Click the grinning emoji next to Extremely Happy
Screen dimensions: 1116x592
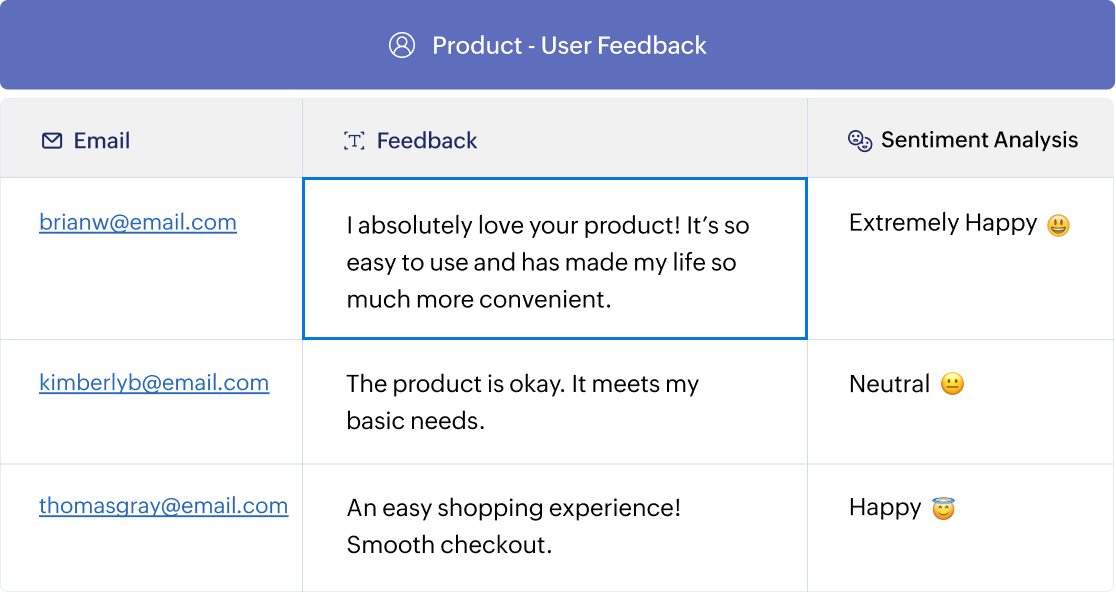1058,226
